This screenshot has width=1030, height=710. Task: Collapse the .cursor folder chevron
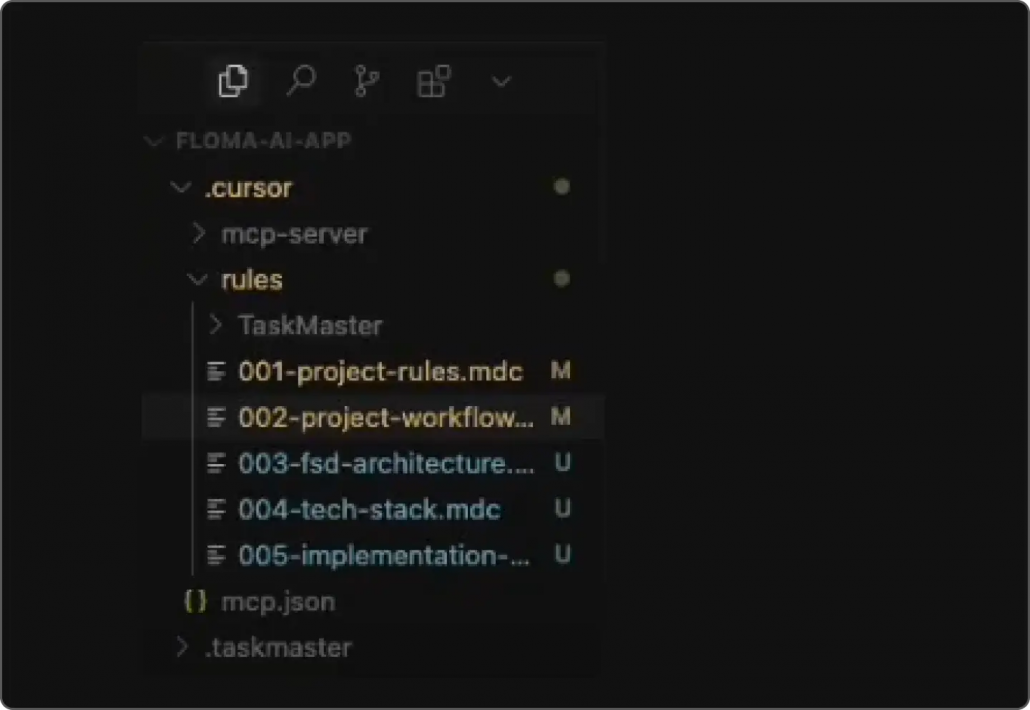click(x=181, y=188)
